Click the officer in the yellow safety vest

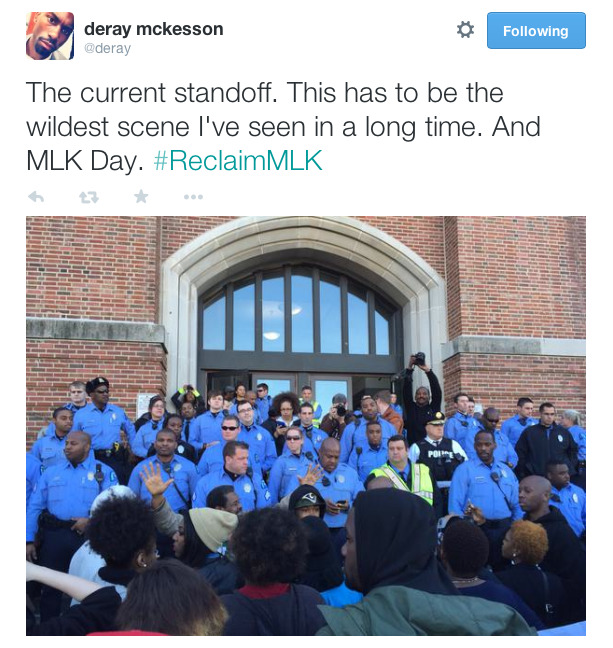coord(403,469)
